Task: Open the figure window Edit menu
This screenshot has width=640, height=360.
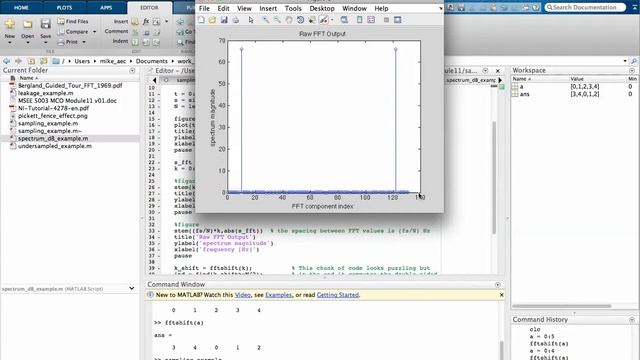Action: point(223,8)
